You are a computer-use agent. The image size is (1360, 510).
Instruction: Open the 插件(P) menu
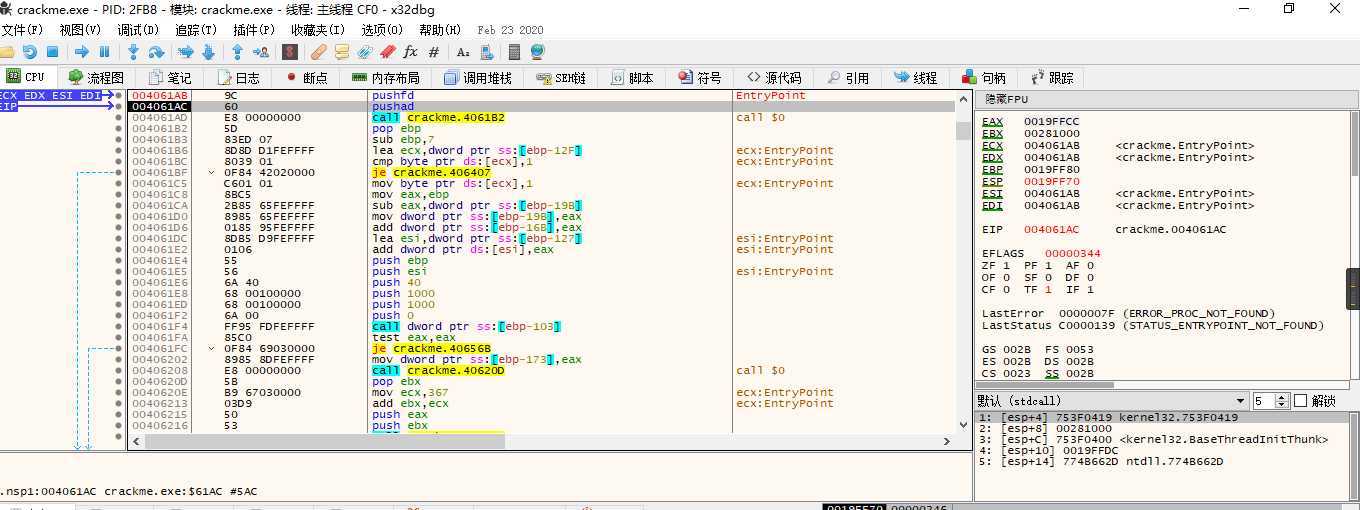254,30
